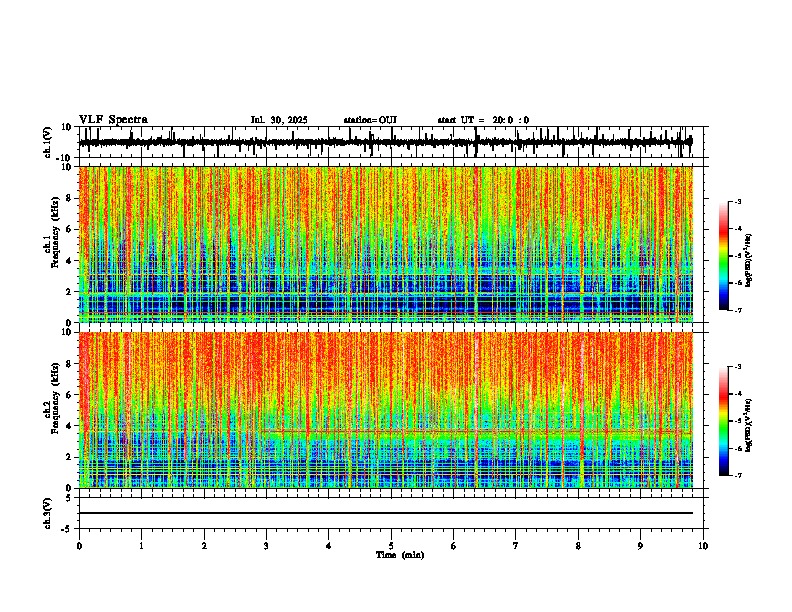Viewport: 792px width, 612px height.
Task: Click time axis tick label '9'
Action: pos(640,546)
